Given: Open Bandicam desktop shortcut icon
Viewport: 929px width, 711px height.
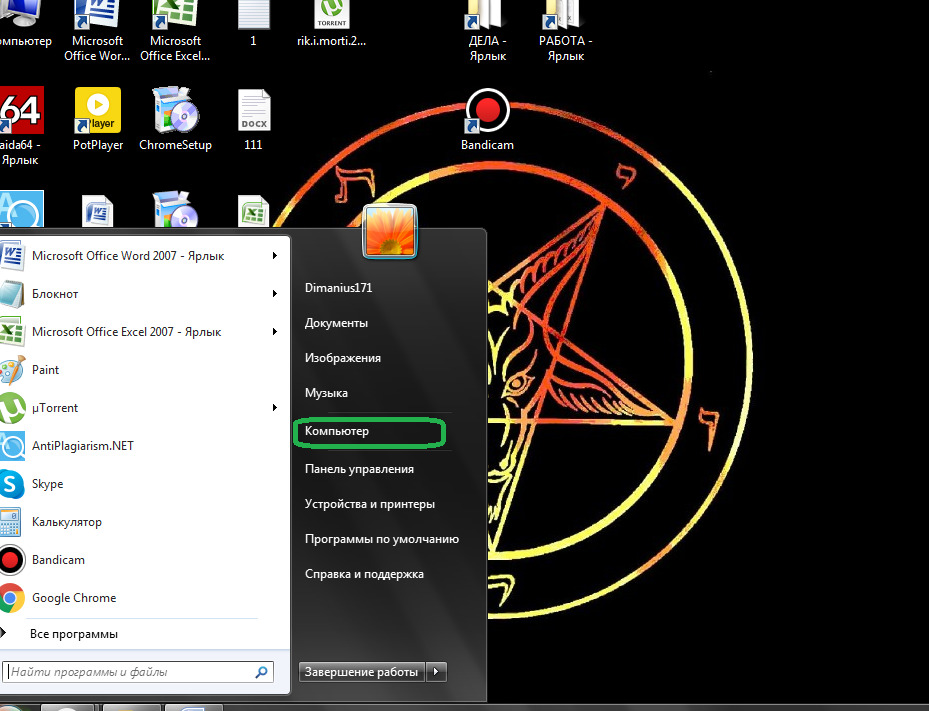Looking at the screenshot, I should (x=487, y=112).
